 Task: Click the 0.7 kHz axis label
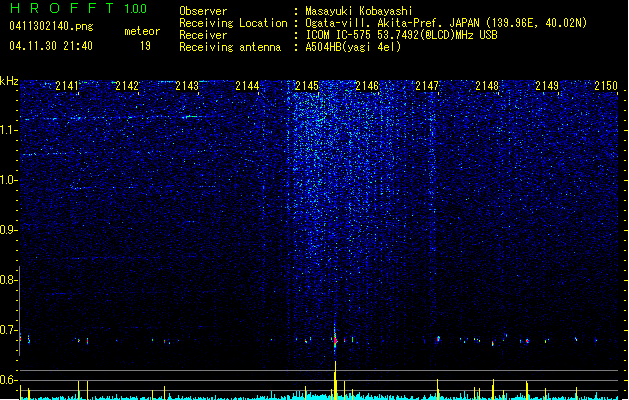click(x=9, y=330)
